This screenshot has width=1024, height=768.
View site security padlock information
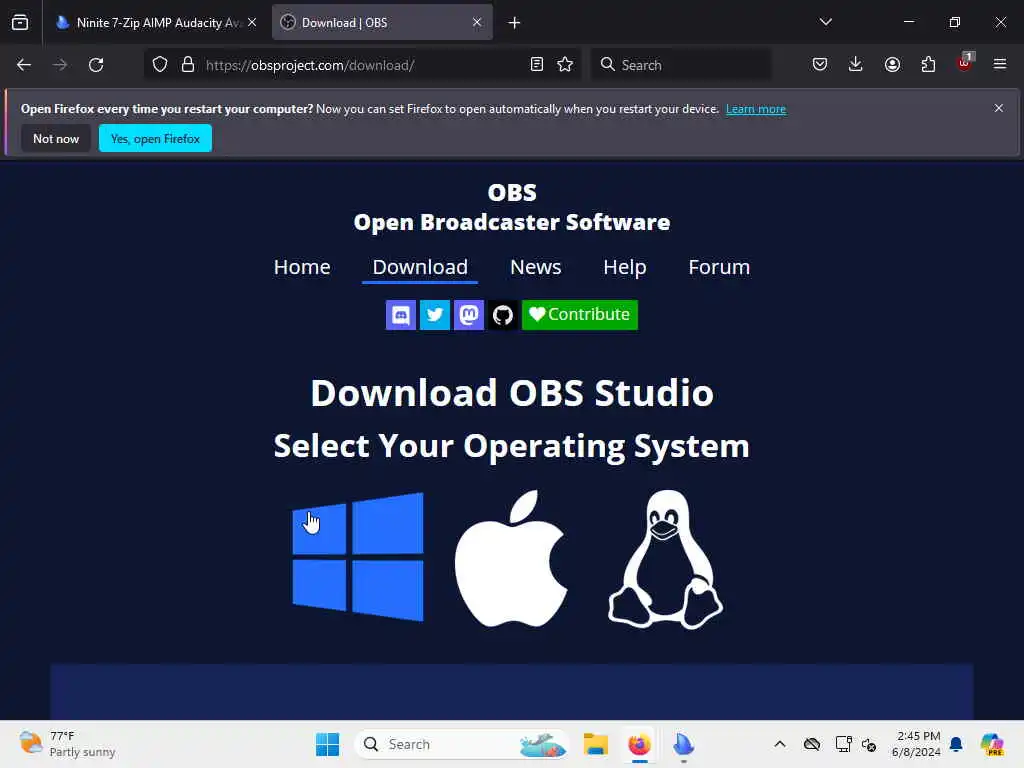[188, 65]
